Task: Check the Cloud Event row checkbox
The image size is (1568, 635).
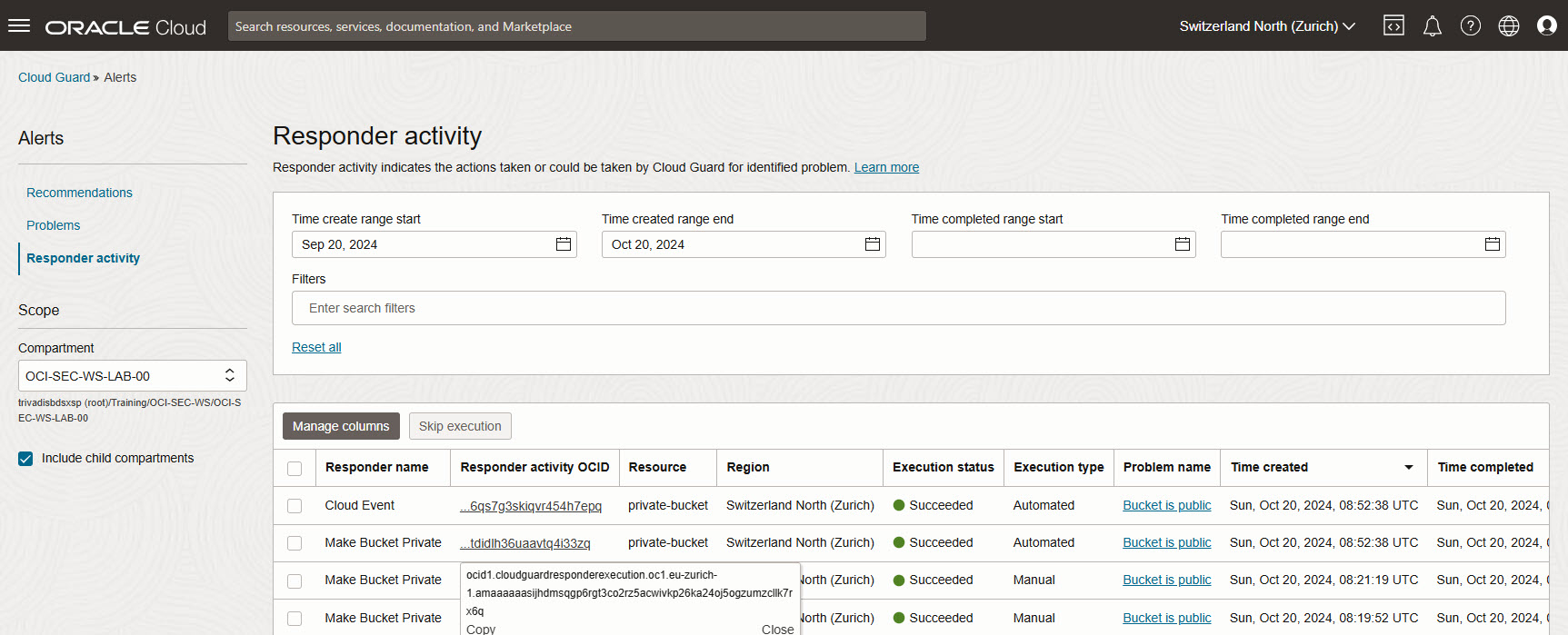Action: (295, 506)
